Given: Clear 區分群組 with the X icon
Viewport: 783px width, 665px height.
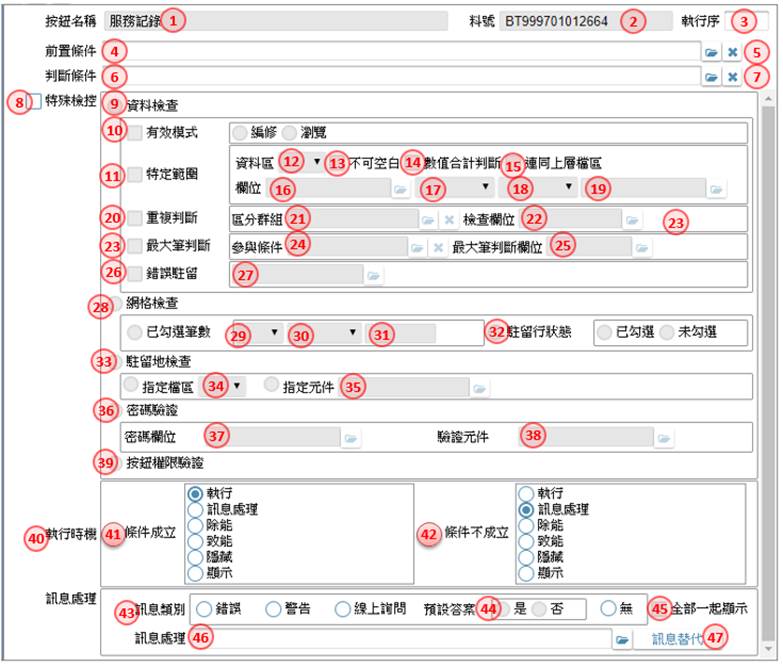Looking at the screenshot, I should 449,220.
